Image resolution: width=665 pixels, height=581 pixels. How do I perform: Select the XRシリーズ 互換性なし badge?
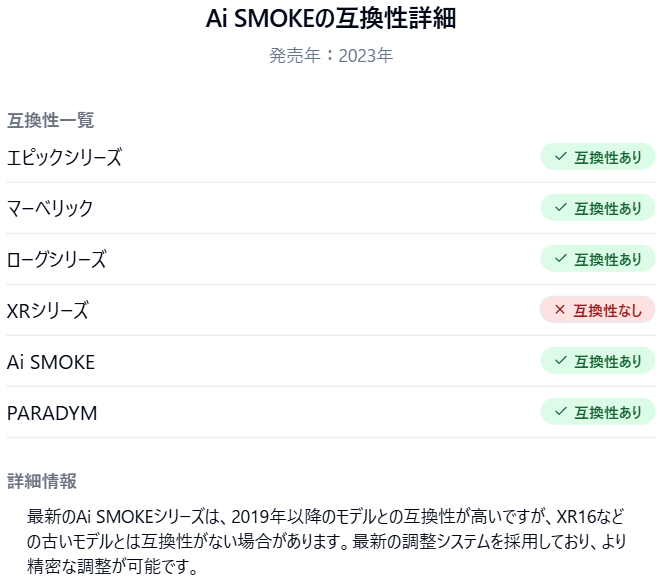(x=598, y=310)
